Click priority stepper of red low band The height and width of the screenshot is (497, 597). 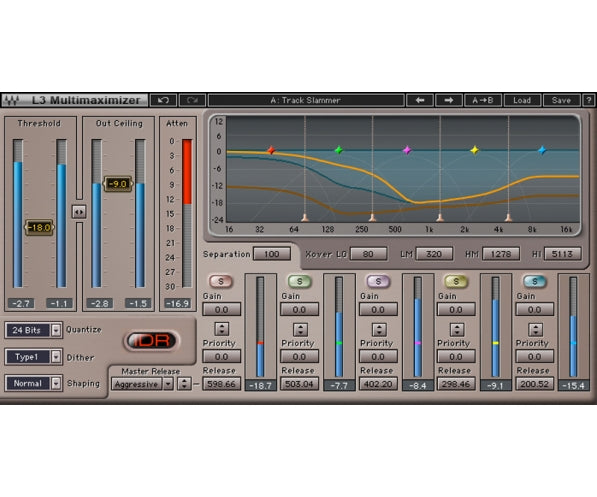point(222,329)
